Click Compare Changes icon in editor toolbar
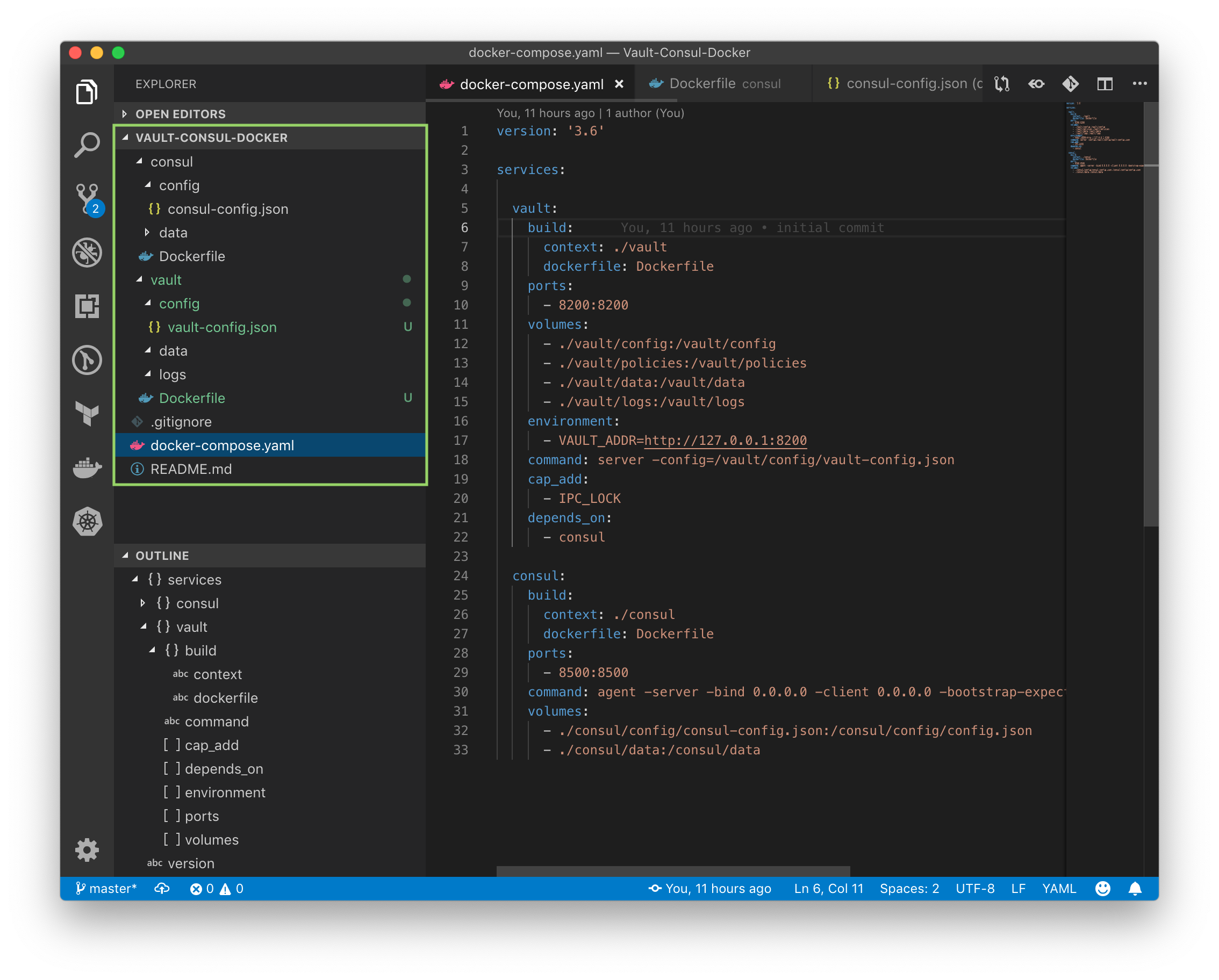Viewport: 1219px width, 980px height. (x=1002, y=84)
